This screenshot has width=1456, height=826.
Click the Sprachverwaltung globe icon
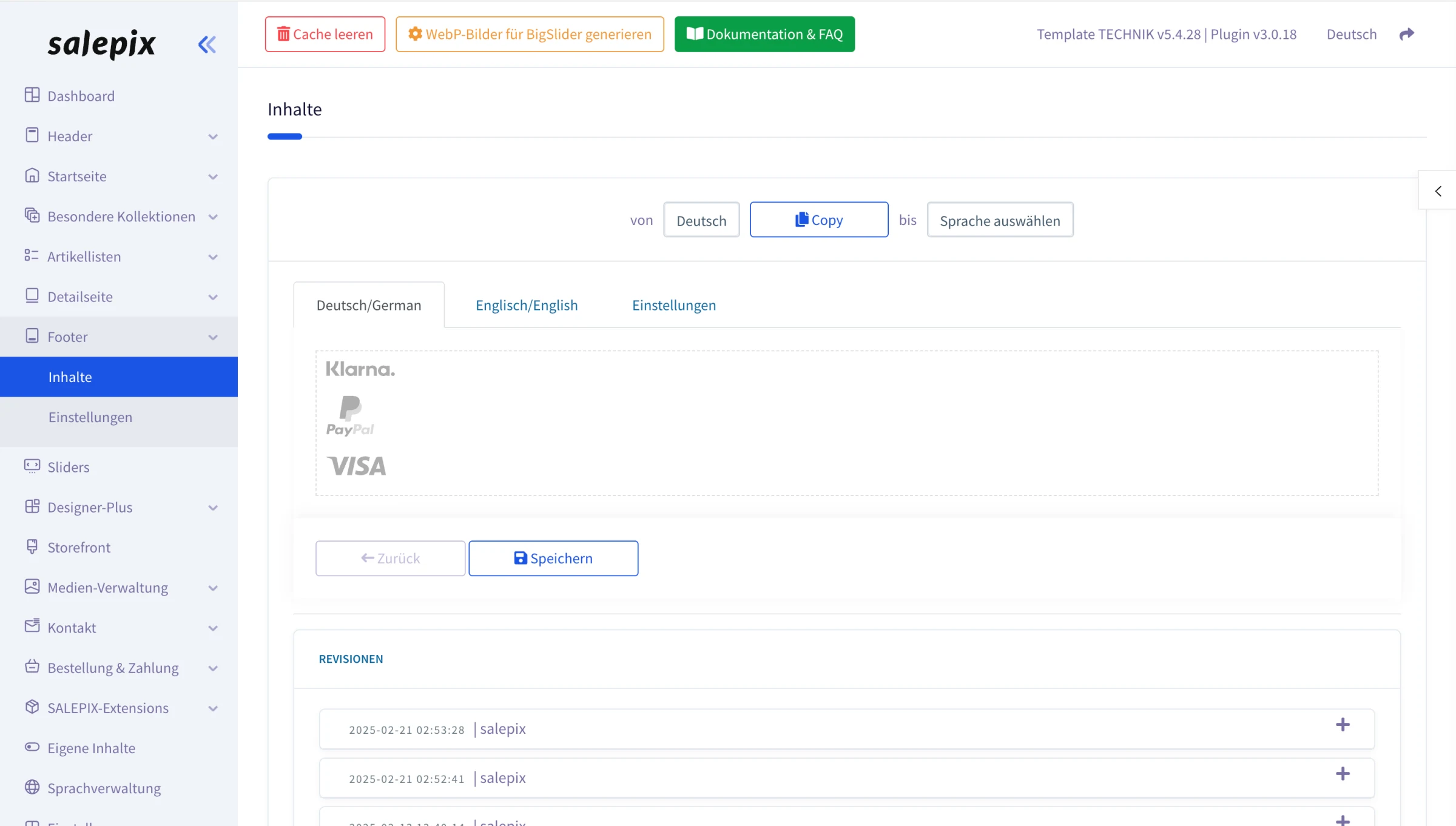coord(32,787)
